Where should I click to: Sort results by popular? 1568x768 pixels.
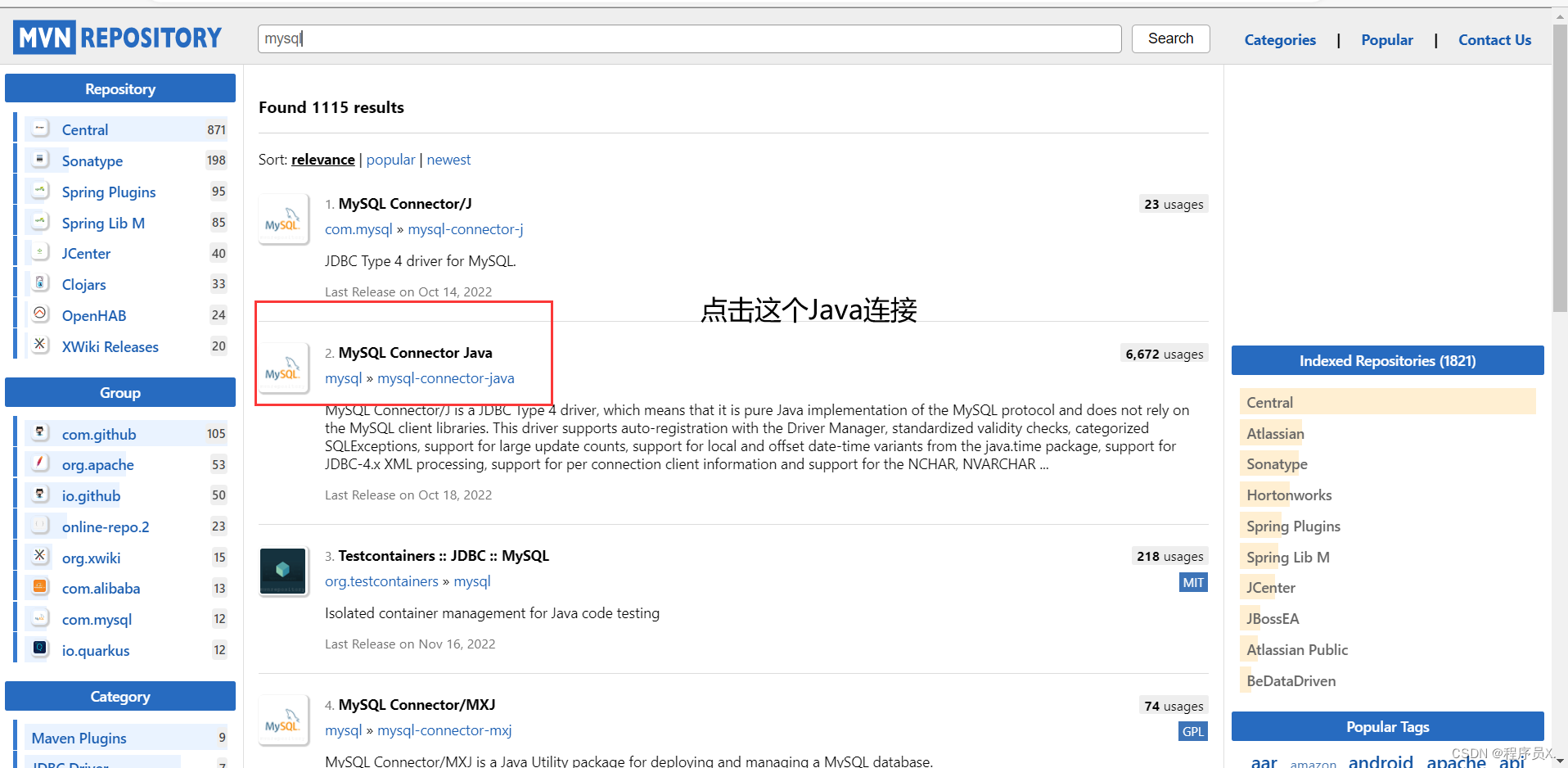(390, 160)
